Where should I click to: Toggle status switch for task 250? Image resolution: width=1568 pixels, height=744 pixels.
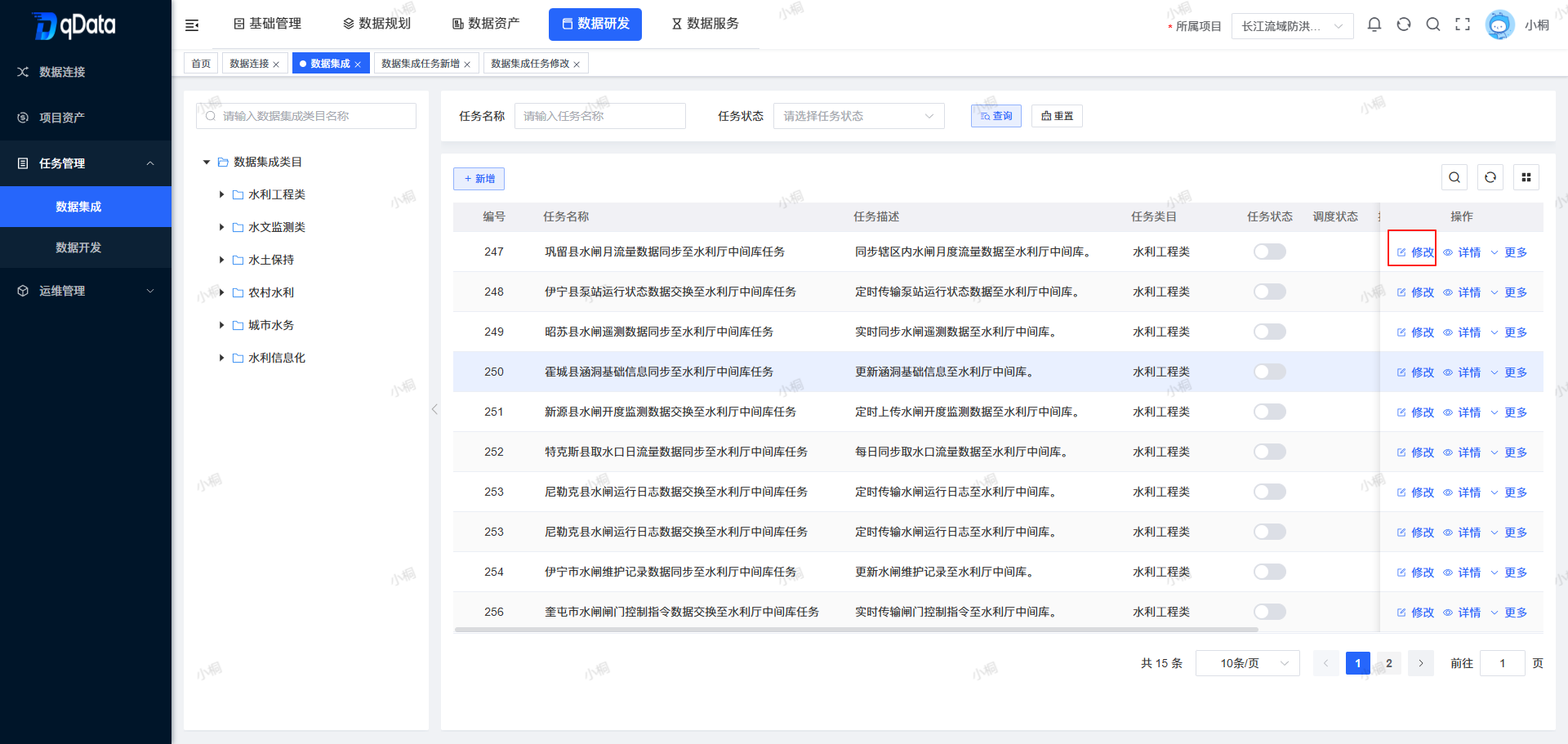[x=1270, y=372]
